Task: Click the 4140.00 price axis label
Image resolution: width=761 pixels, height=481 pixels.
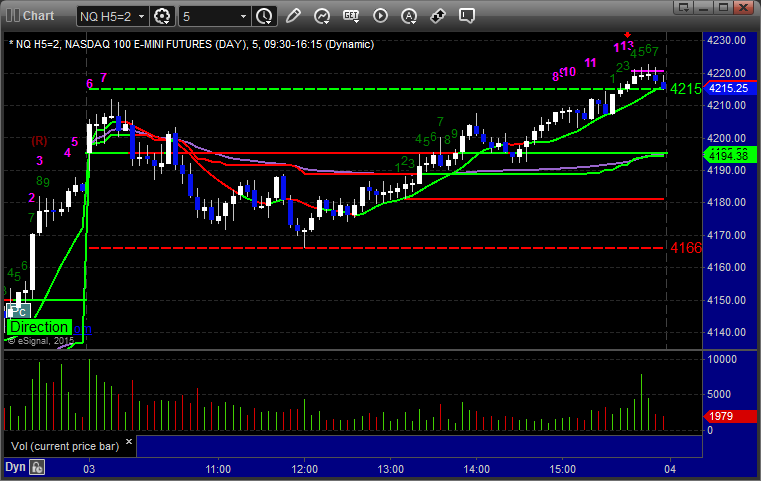Action: pyautogui.click(x=727, y=332)
